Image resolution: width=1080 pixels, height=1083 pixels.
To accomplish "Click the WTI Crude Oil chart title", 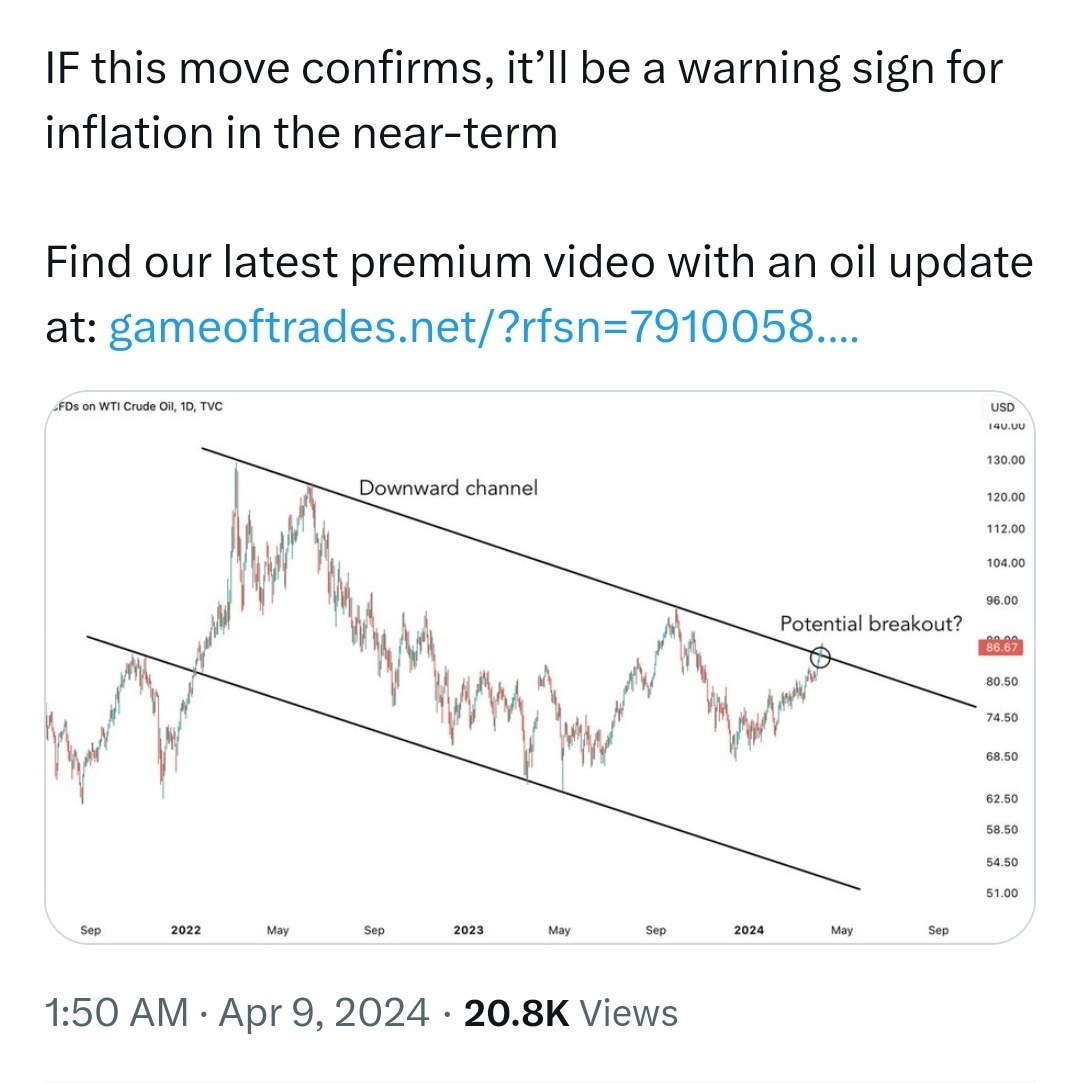I will (x=138, y=406).
